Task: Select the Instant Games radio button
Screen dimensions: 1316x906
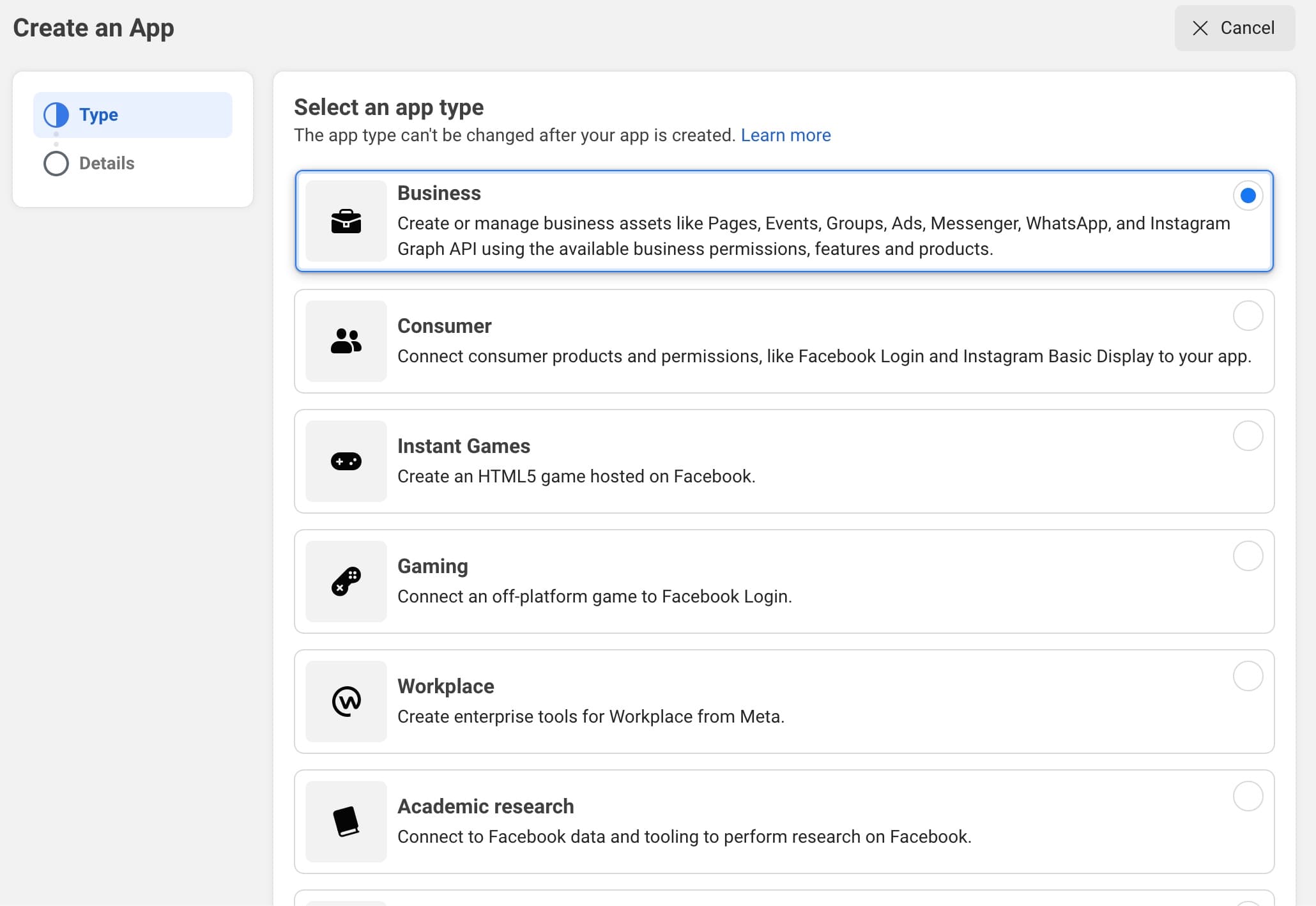Action: coord(1248,436)
